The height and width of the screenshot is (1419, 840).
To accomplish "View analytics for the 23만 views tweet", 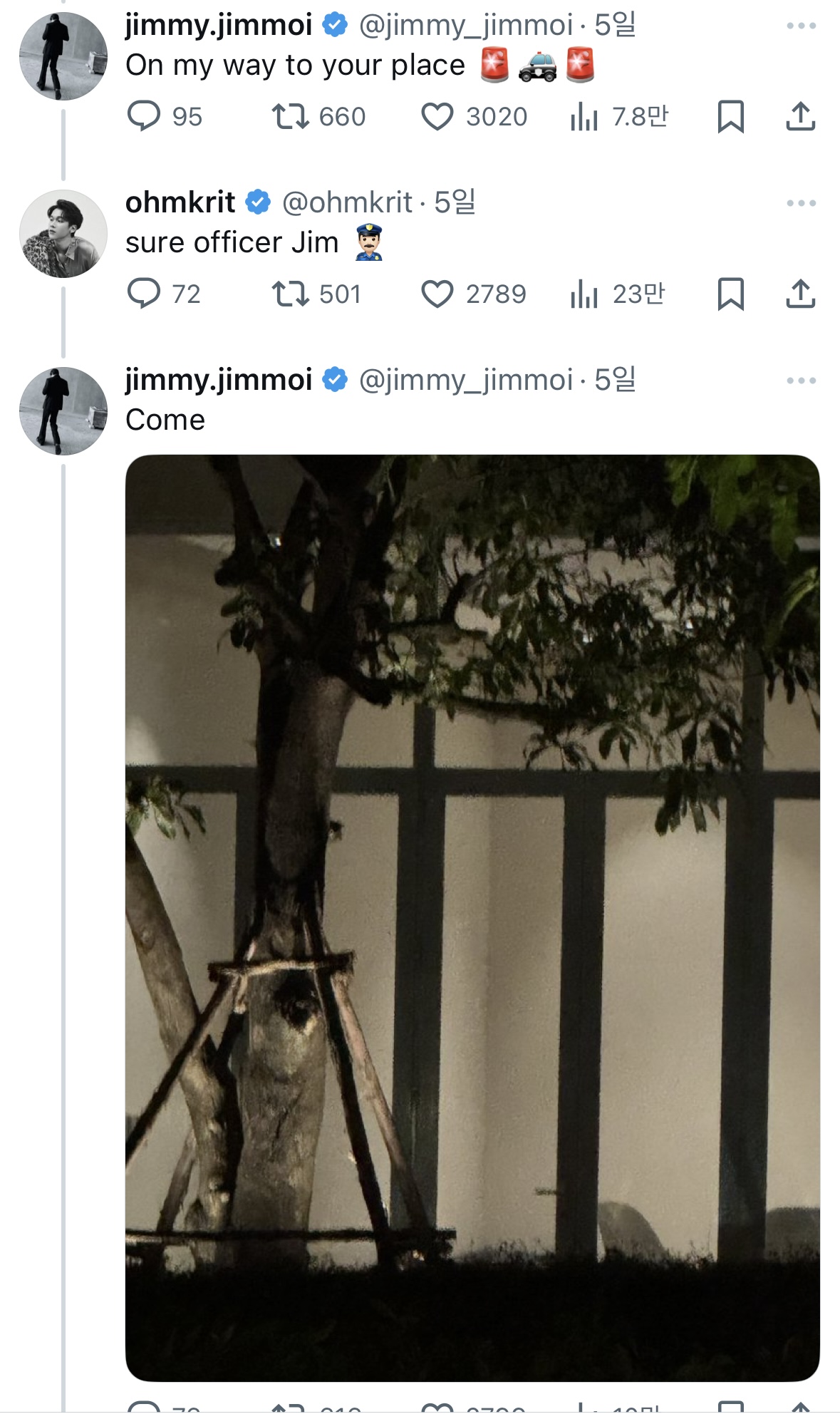I will 584,294.
